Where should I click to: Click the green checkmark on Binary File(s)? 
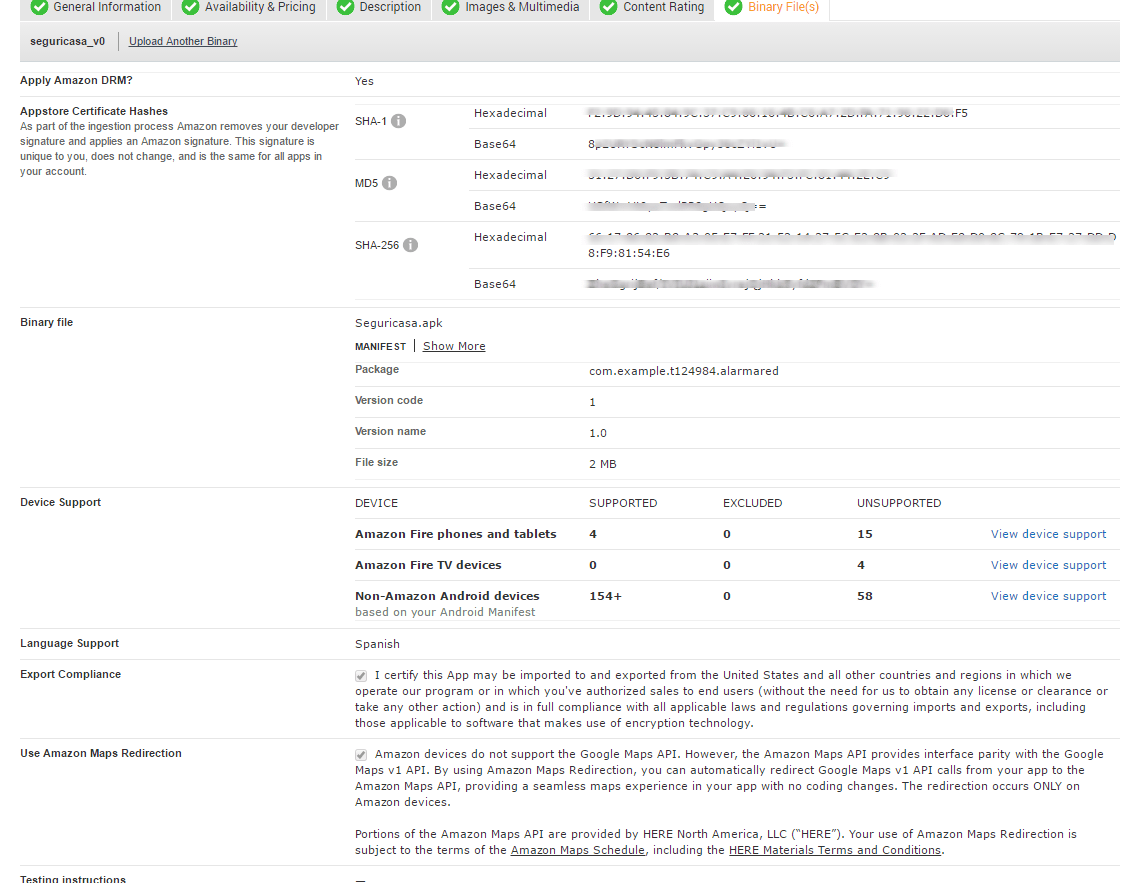pyautogui.click(x=733, y=7)
